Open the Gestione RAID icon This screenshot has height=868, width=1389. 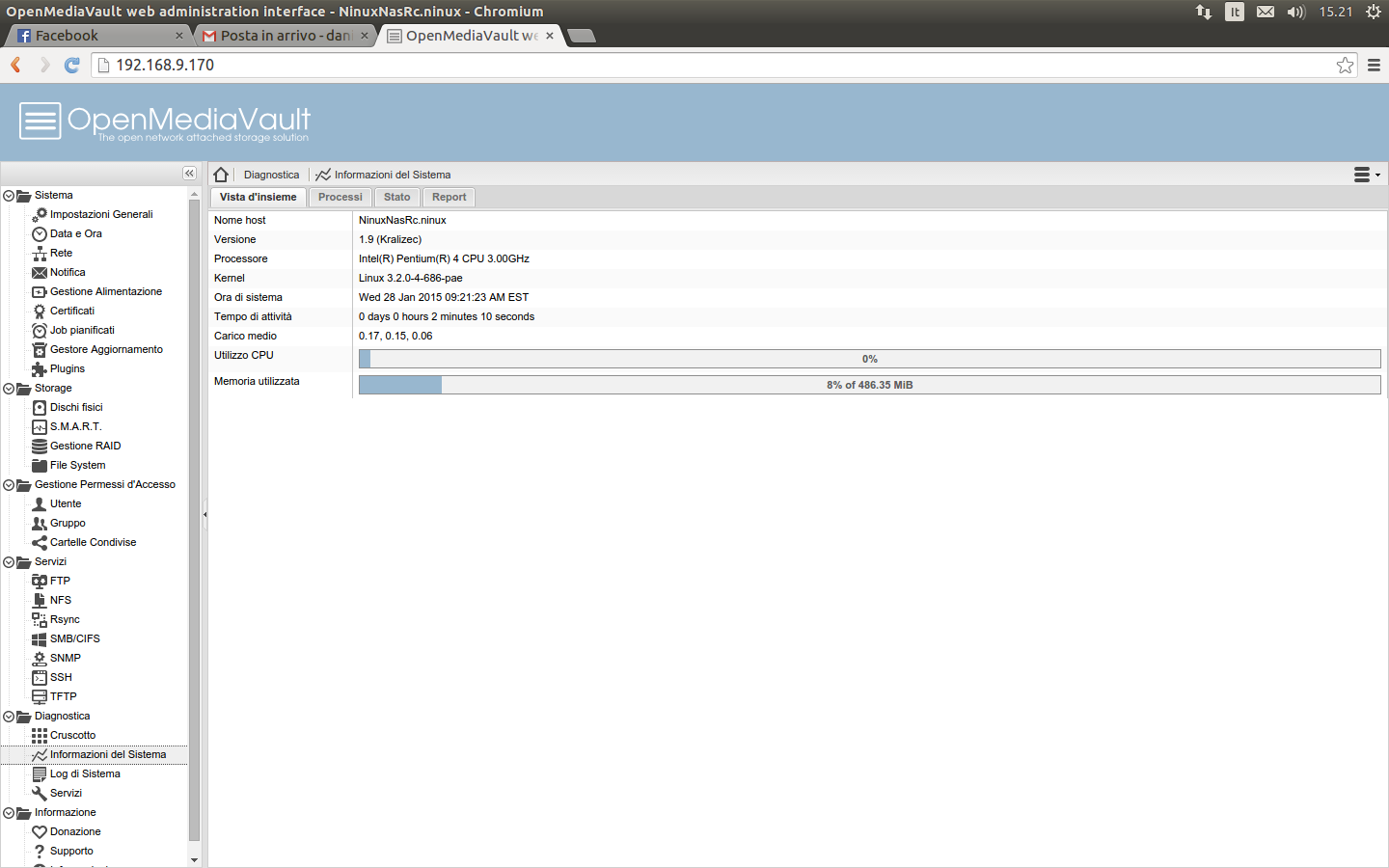(40, 446)
